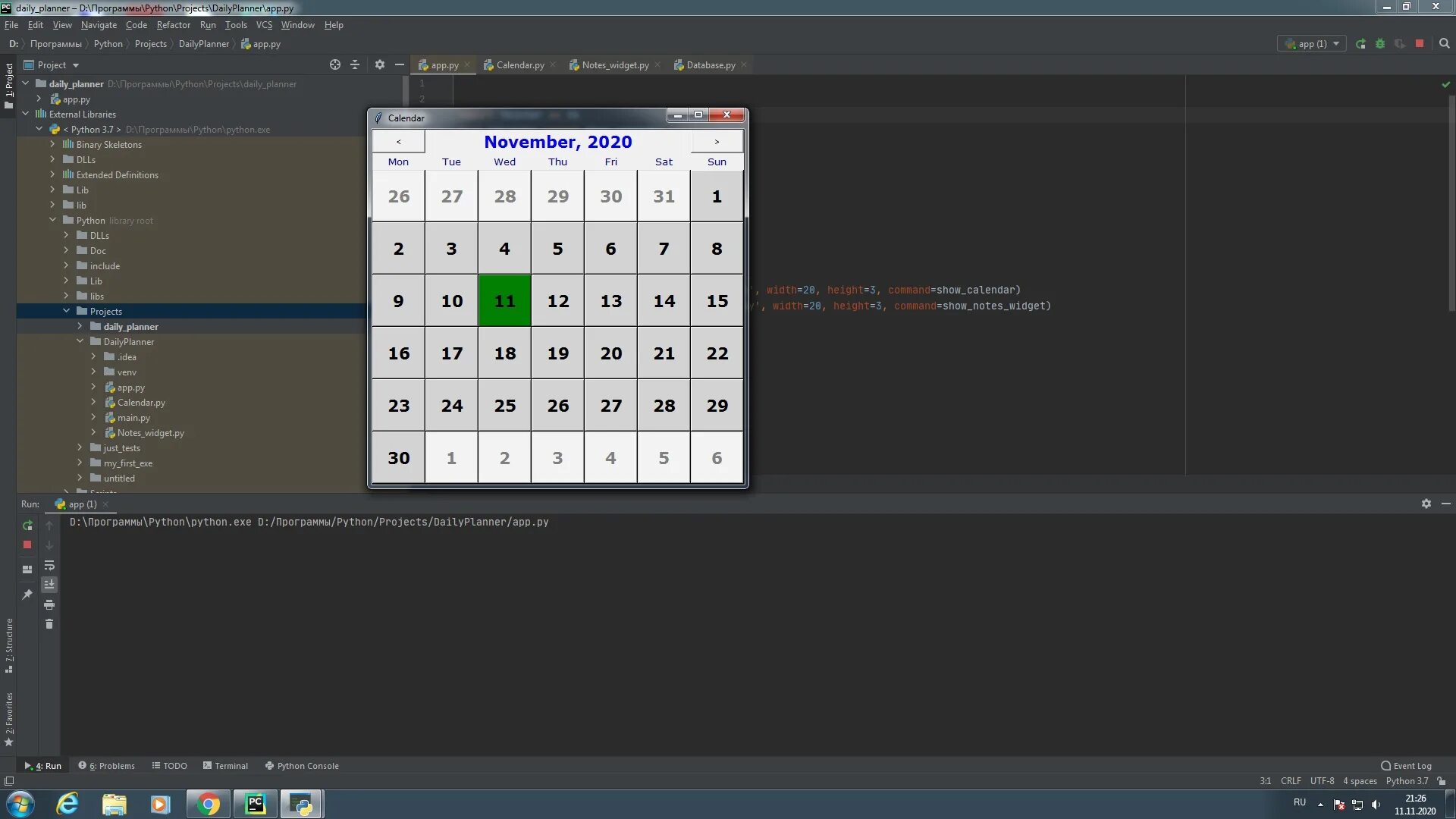Screen dimensions: 1456x819
Task: Select day 25 in the calendar
Action: click(x=505, y=406)
